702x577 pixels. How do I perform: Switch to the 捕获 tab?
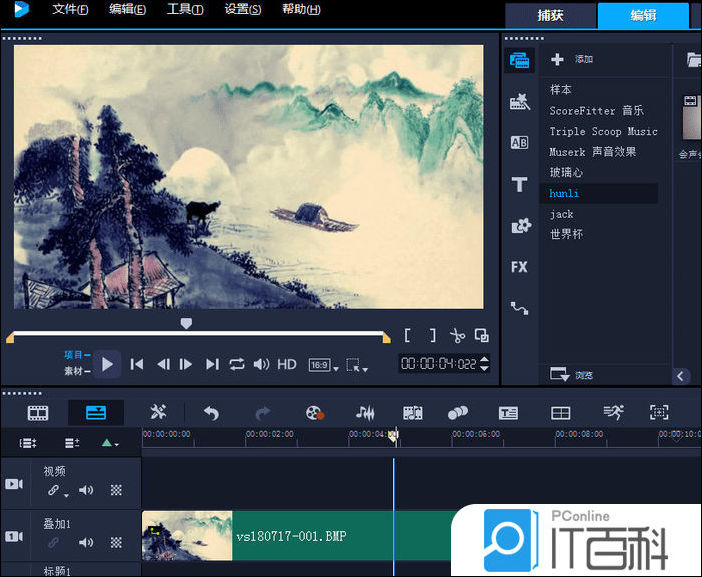pos(549,16)
